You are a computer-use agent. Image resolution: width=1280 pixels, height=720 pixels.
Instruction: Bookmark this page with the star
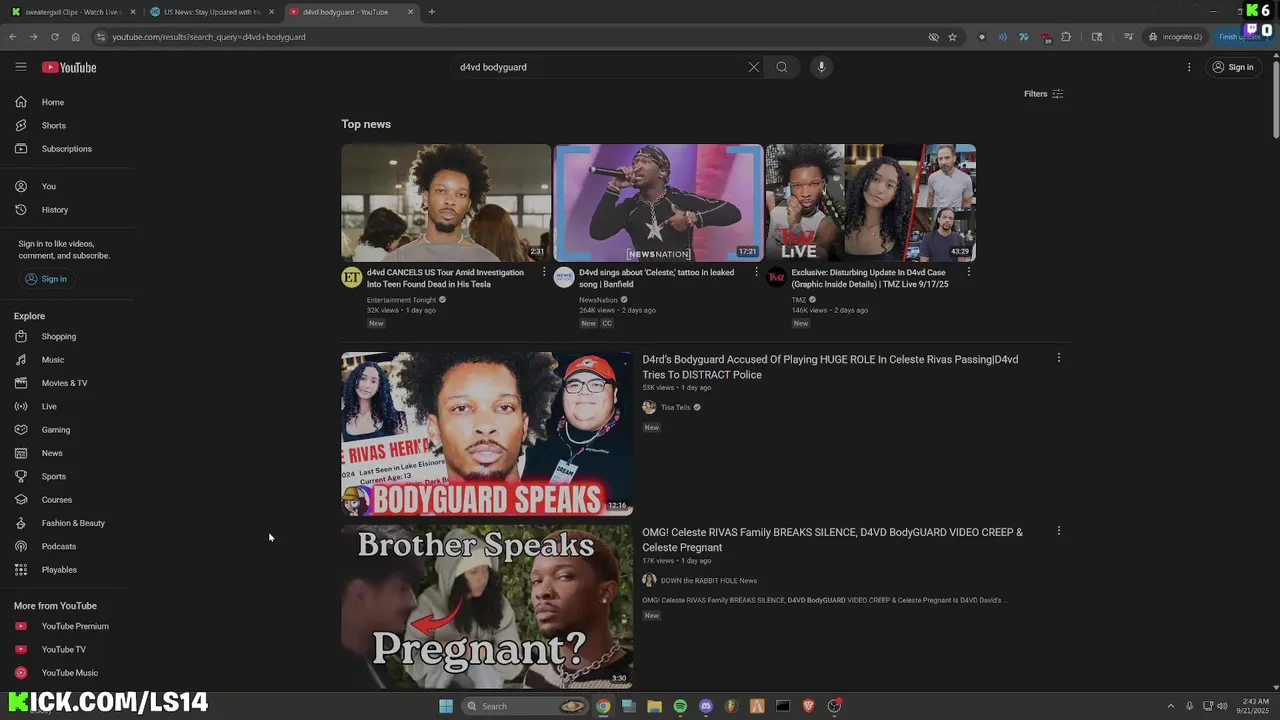tap(952, 37)
